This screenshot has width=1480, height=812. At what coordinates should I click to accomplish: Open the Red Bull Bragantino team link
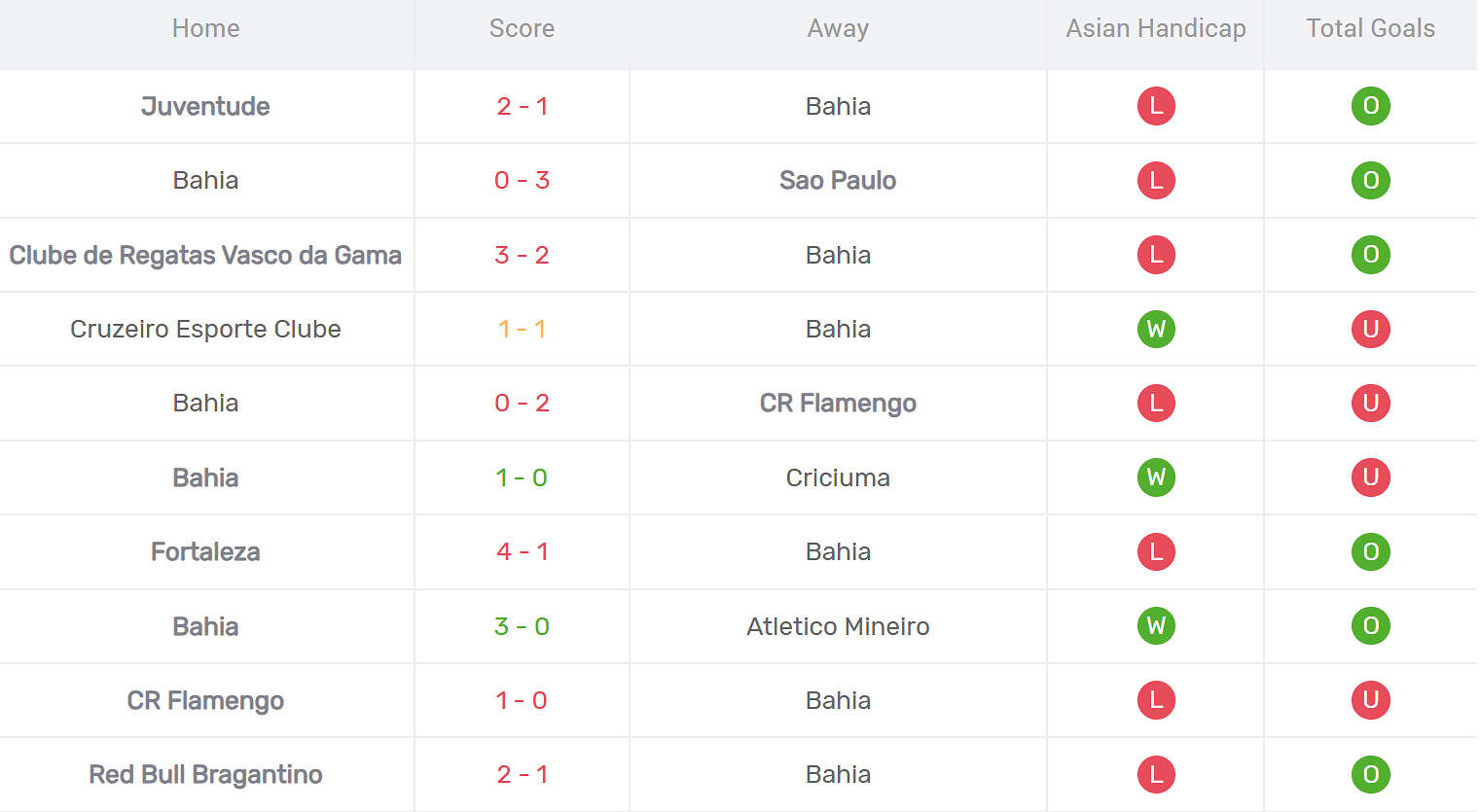[x=205, y=774]
